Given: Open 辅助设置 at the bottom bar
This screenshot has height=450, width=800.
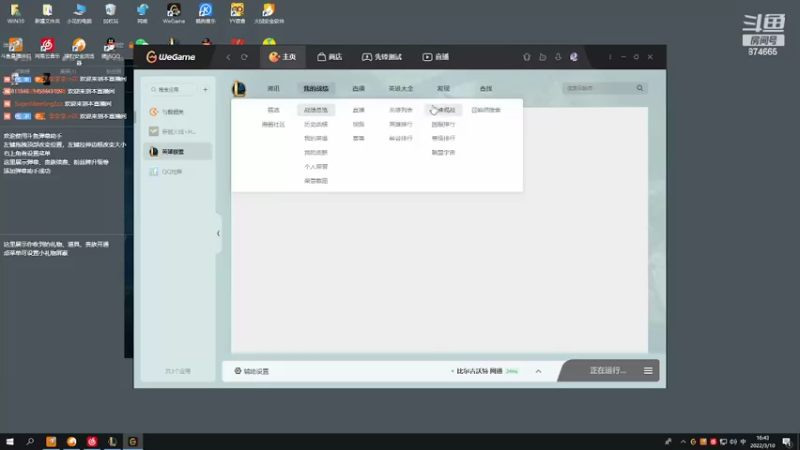Looking at the screenshot, I should click(x=252, y=371).
